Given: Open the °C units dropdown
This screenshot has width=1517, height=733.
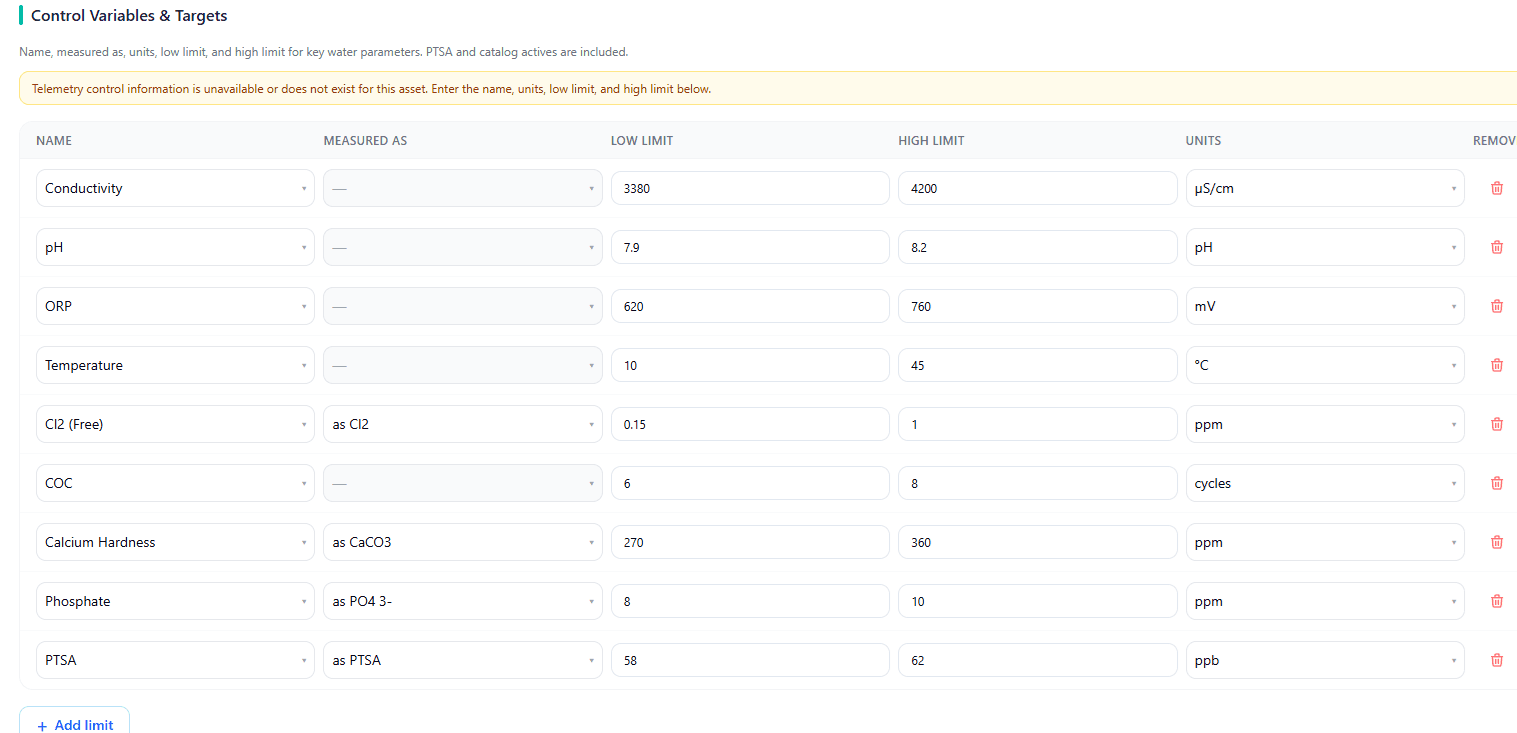Looking at the screenshot, I should (x=1325, y=365).
